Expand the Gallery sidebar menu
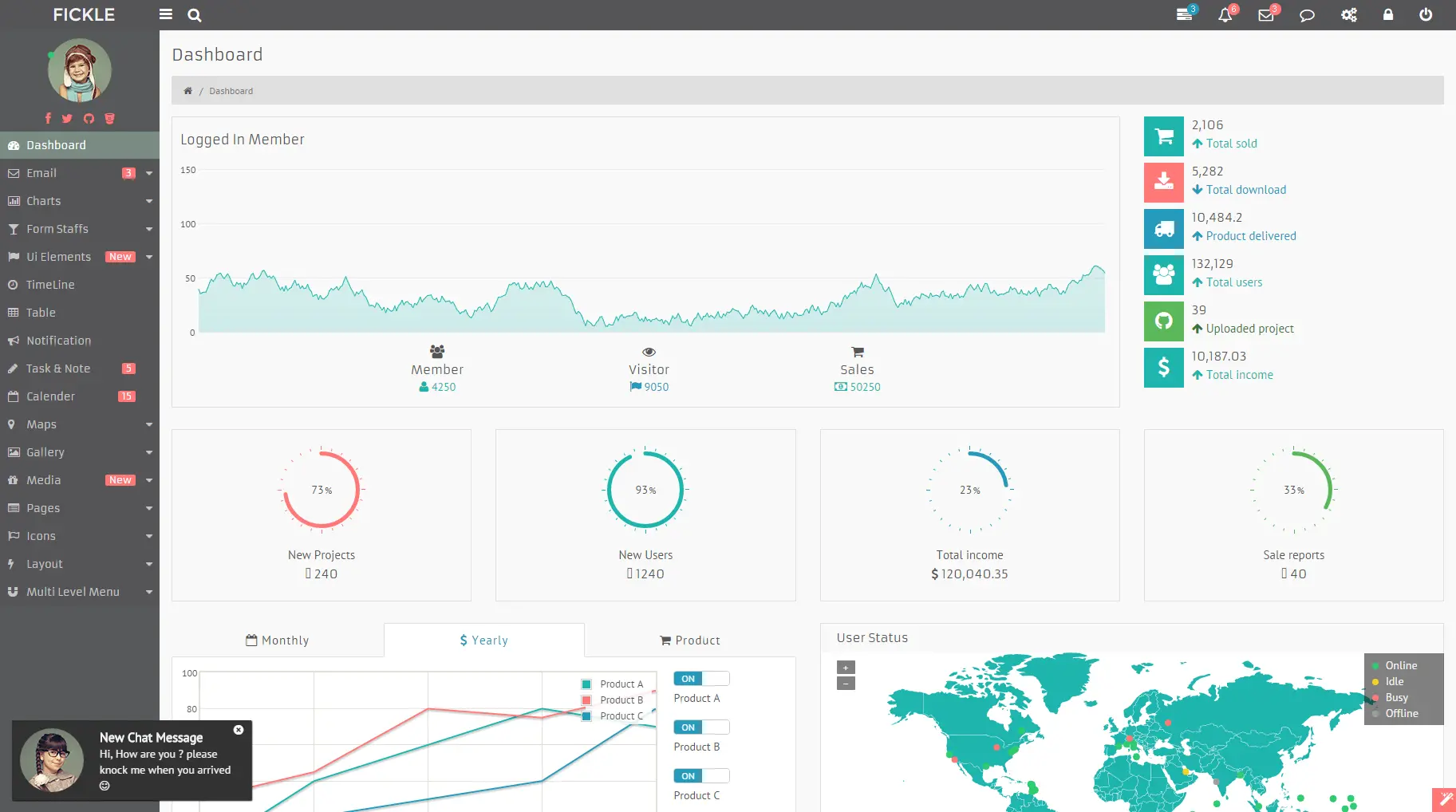The width and height of the screenshot is (1456, 812). click(80, 452)
